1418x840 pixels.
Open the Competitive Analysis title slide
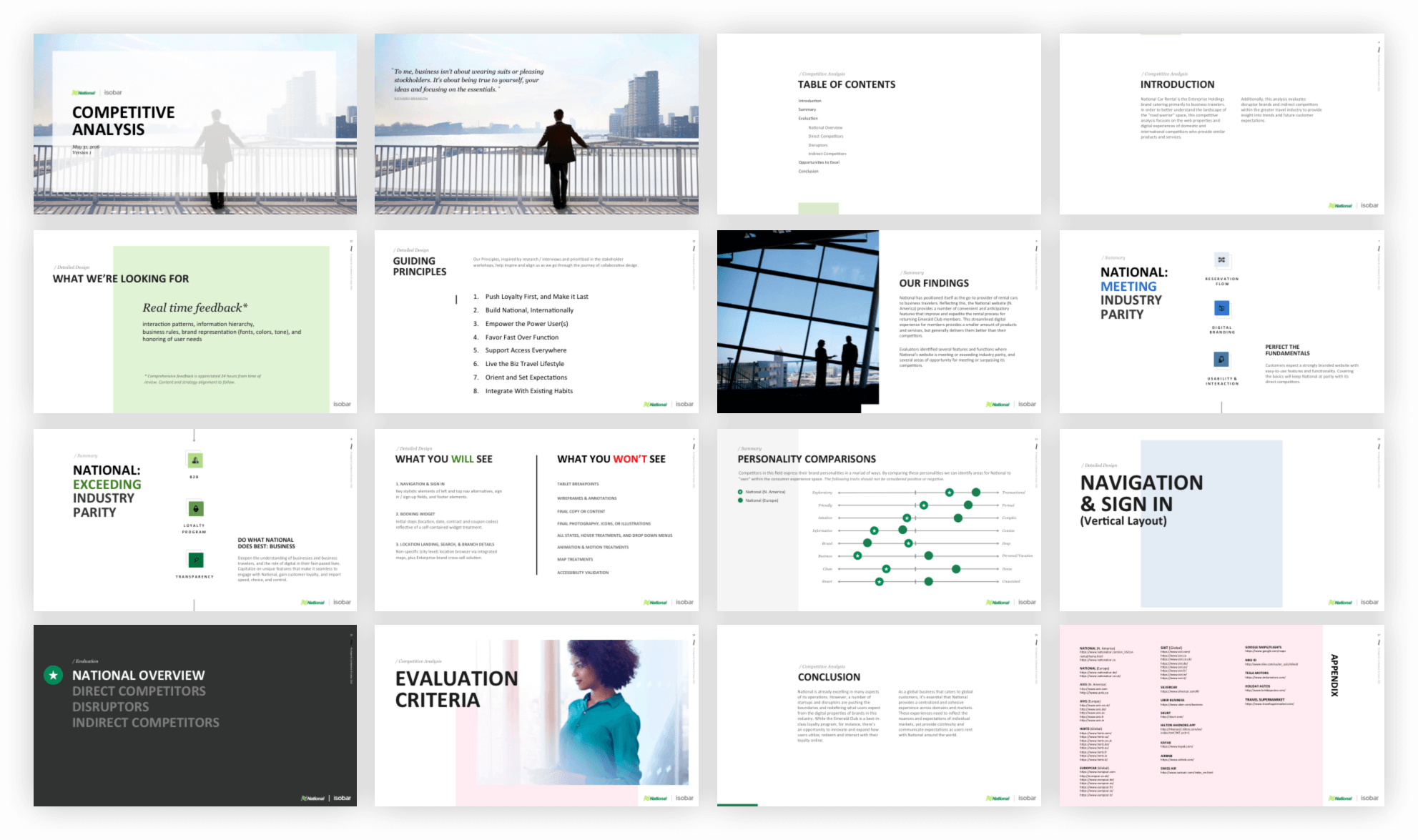pos(195,124)
